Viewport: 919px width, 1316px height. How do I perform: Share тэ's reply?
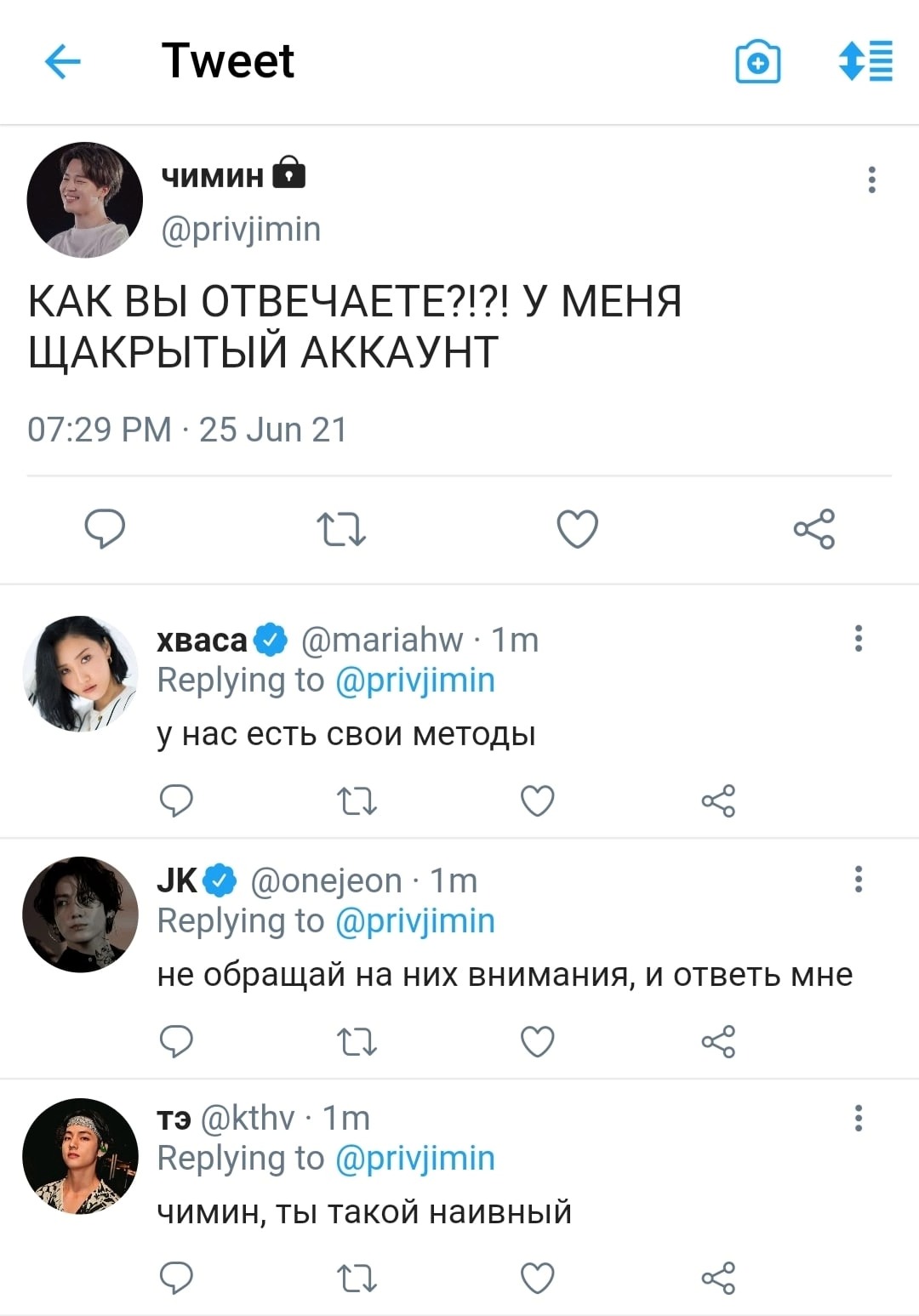pyautogui.click(x=718, y=1278)
